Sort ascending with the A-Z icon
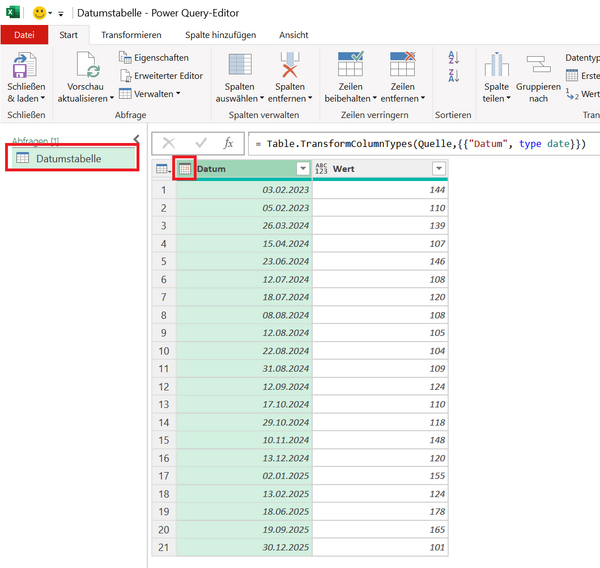 tap(453, 58)
